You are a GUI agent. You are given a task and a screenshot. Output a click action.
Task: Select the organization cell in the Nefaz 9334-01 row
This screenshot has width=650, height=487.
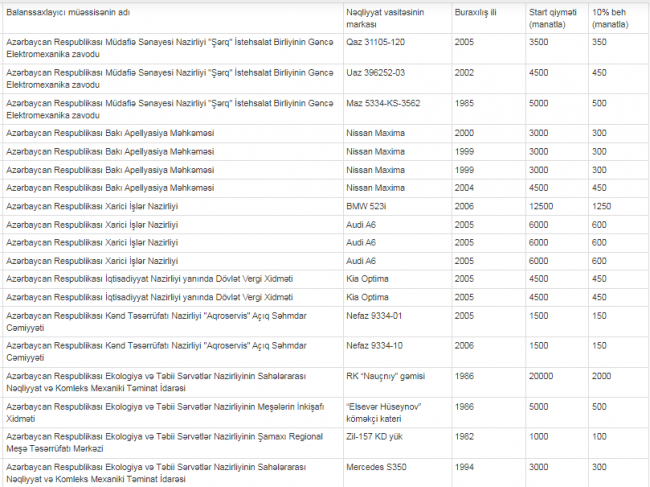(172, 322)
